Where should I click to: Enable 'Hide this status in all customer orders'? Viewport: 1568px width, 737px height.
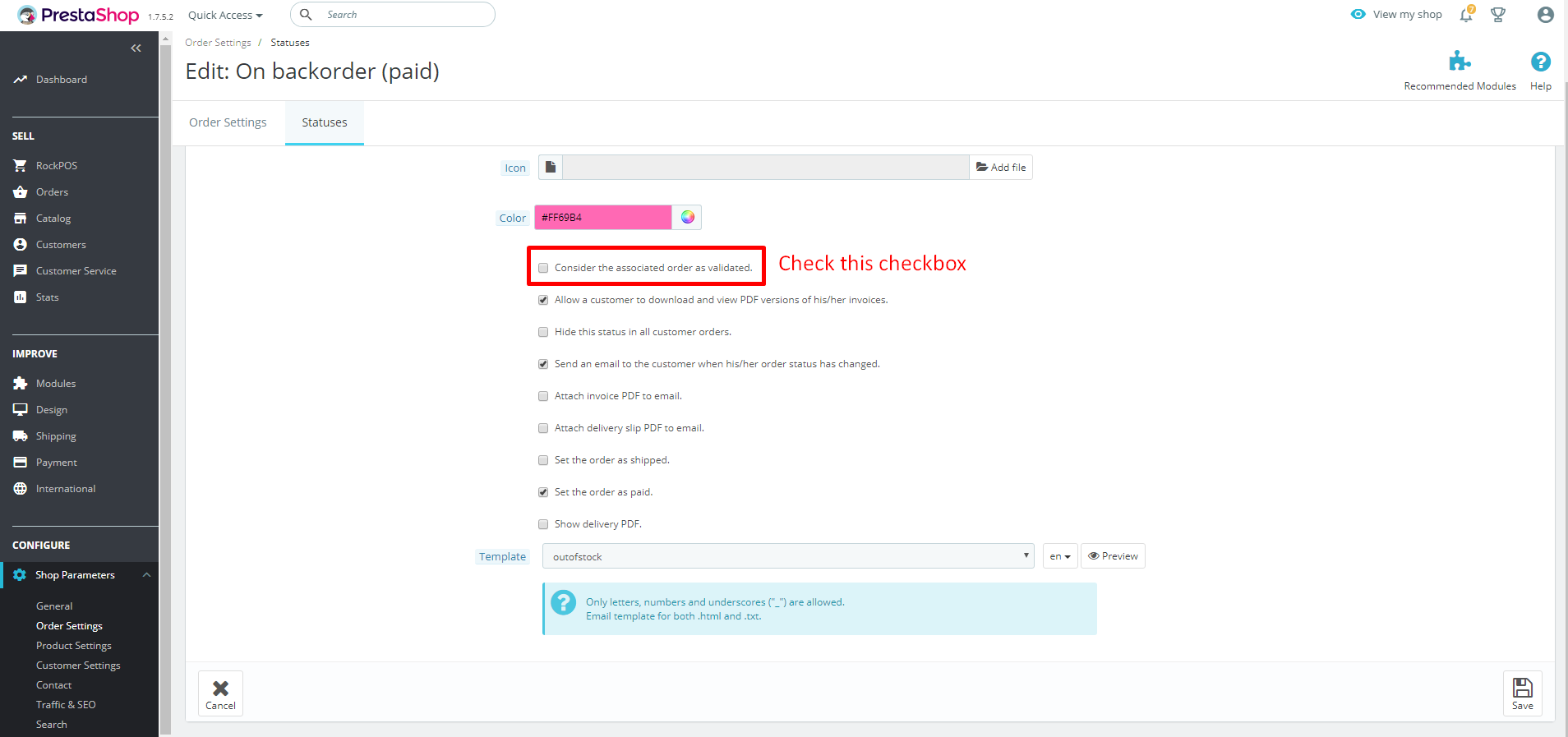543,332
